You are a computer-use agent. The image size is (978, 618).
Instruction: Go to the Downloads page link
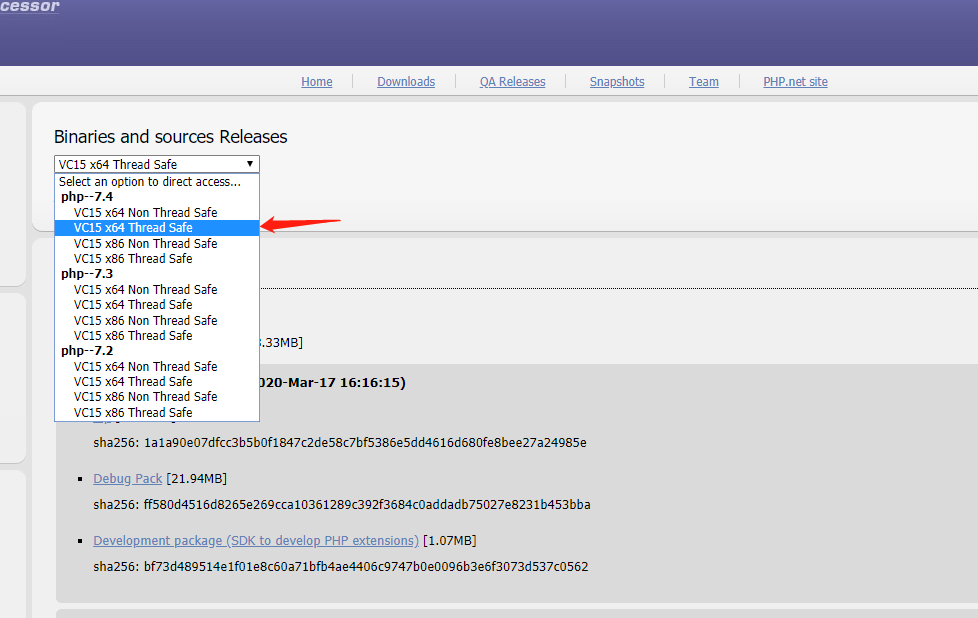pos(406,82)
